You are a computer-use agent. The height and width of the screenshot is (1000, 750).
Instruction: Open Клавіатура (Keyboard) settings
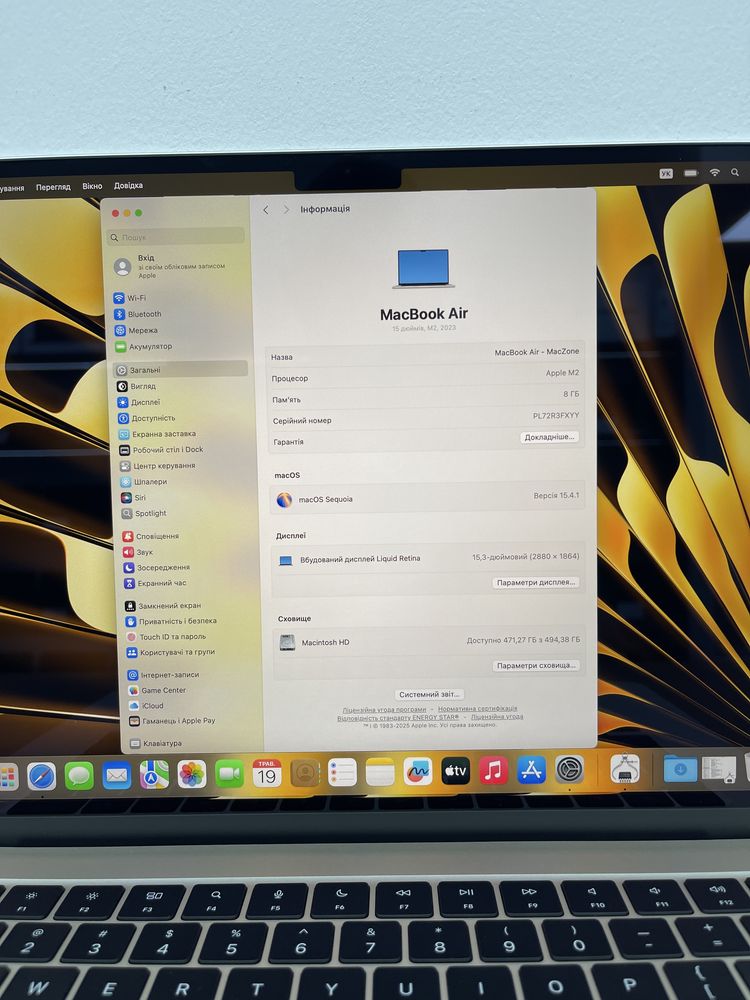(156, 743)
